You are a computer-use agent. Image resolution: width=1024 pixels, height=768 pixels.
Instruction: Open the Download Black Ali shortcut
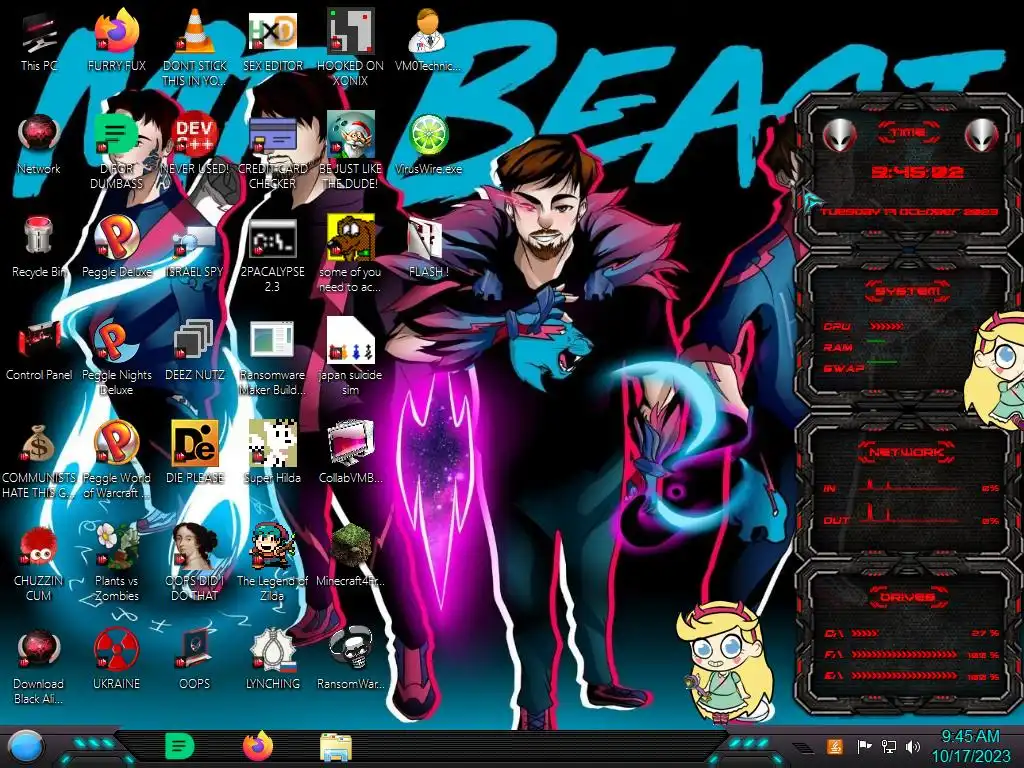(x=39, y=649)
